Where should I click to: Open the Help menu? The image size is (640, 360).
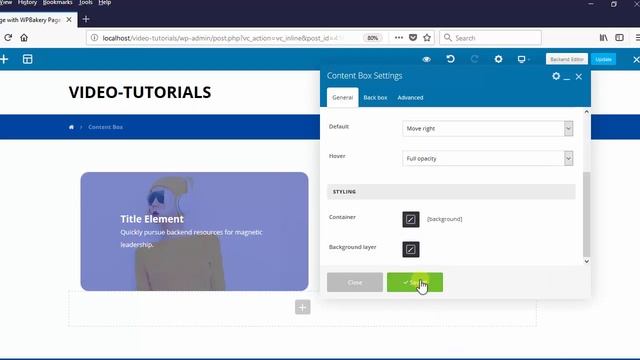(x=104, y=2)
